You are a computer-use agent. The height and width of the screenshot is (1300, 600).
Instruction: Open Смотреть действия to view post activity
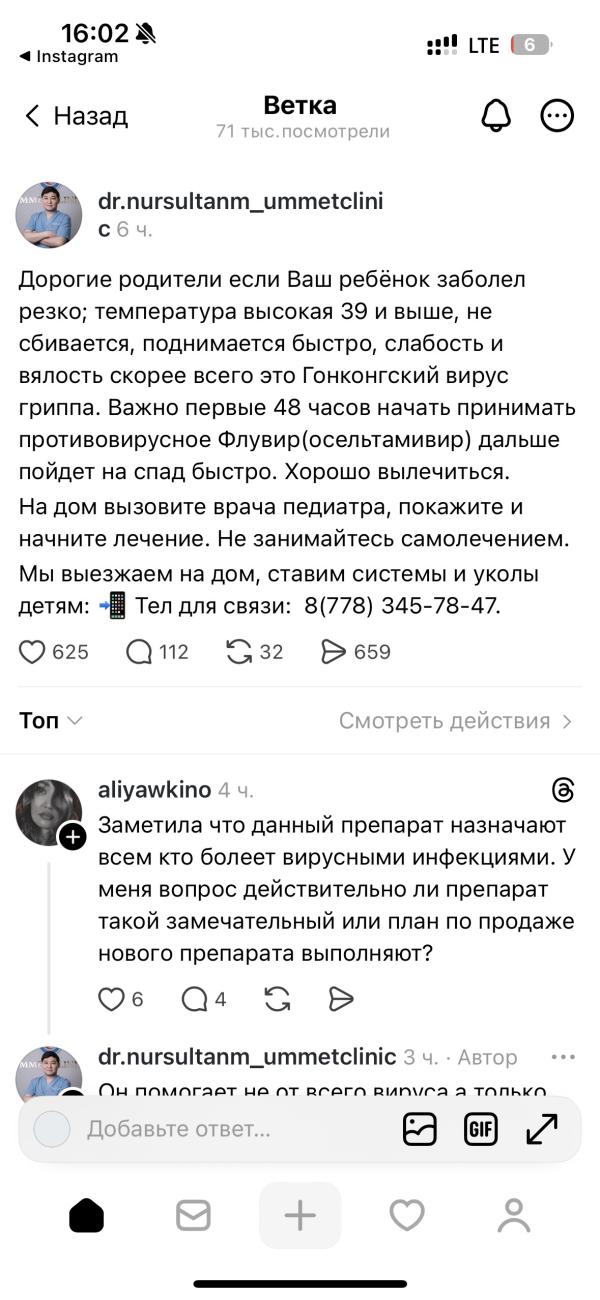click(457, 719)
